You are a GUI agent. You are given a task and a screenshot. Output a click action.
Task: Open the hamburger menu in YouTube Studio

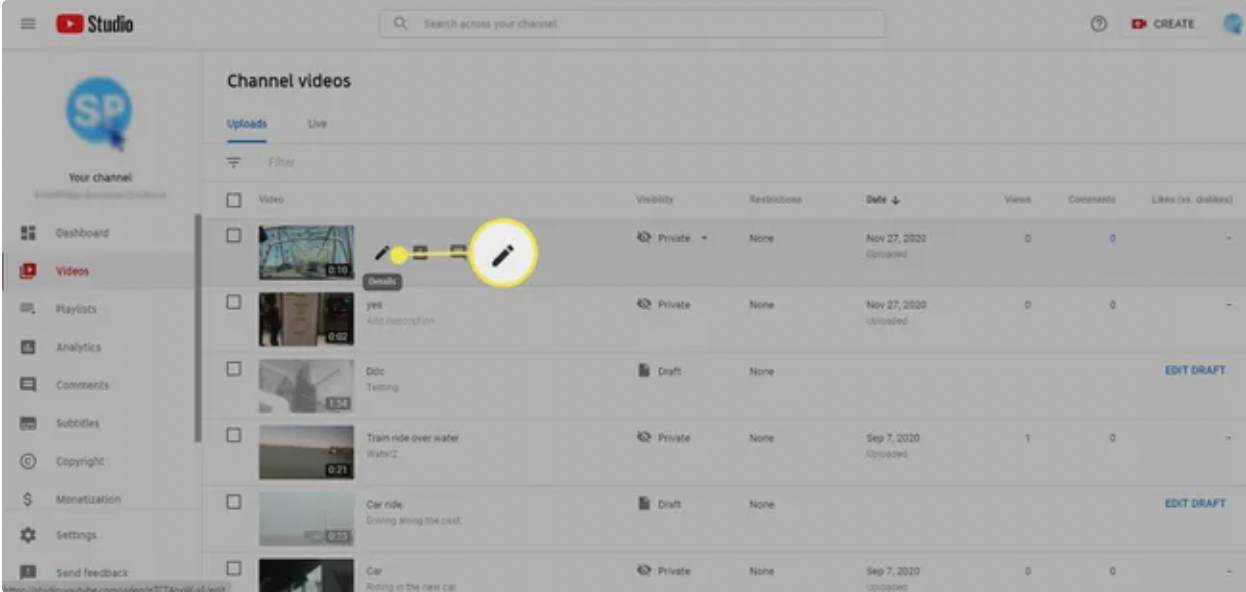pos(28,24)
